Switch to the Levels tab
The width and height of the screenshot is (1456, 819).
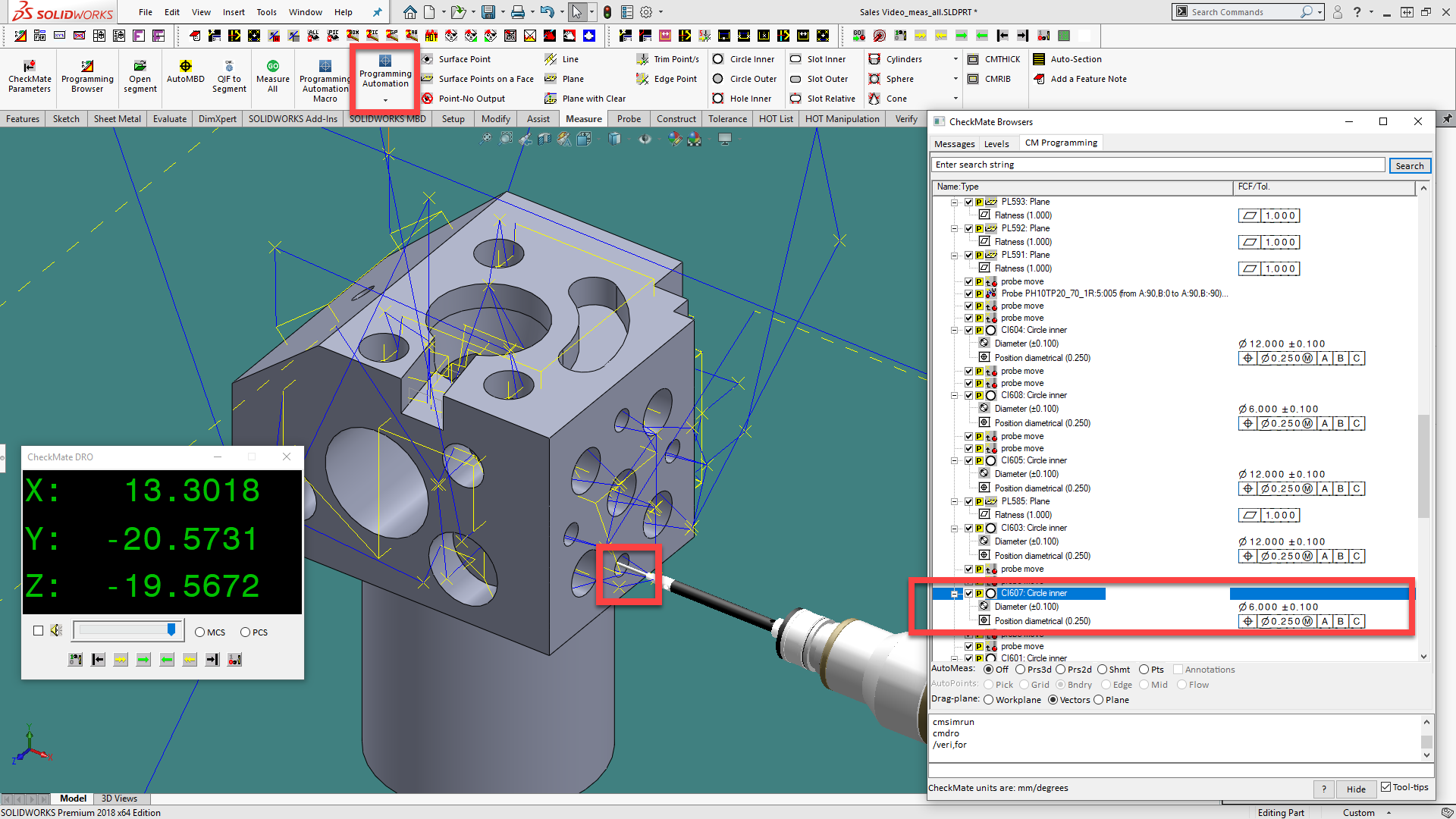[996, 143]
